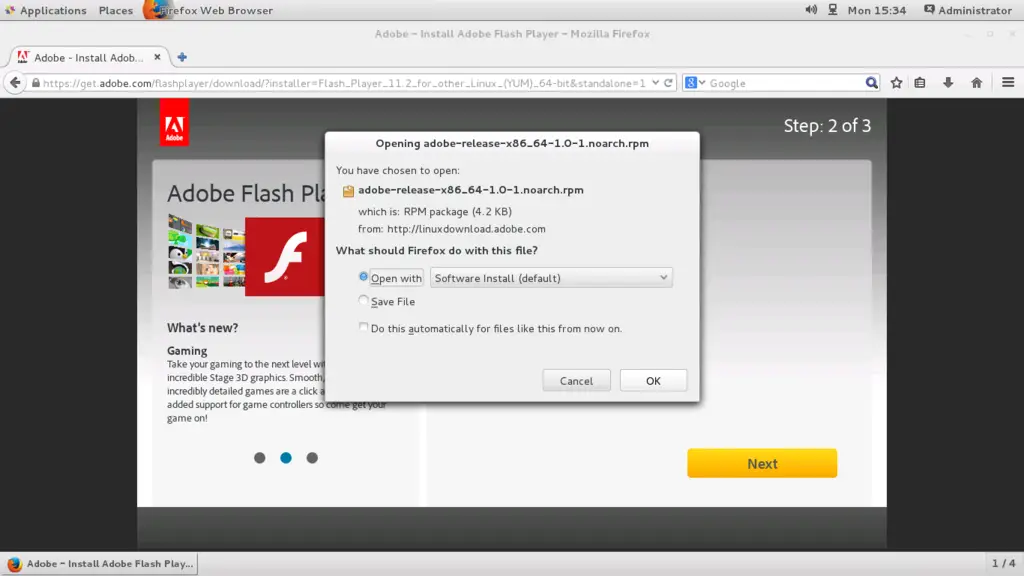Viewport: 1024px width, 576px height.
Task: Click the workspace switcher 1 / 4
Action: pos(1004,563)
